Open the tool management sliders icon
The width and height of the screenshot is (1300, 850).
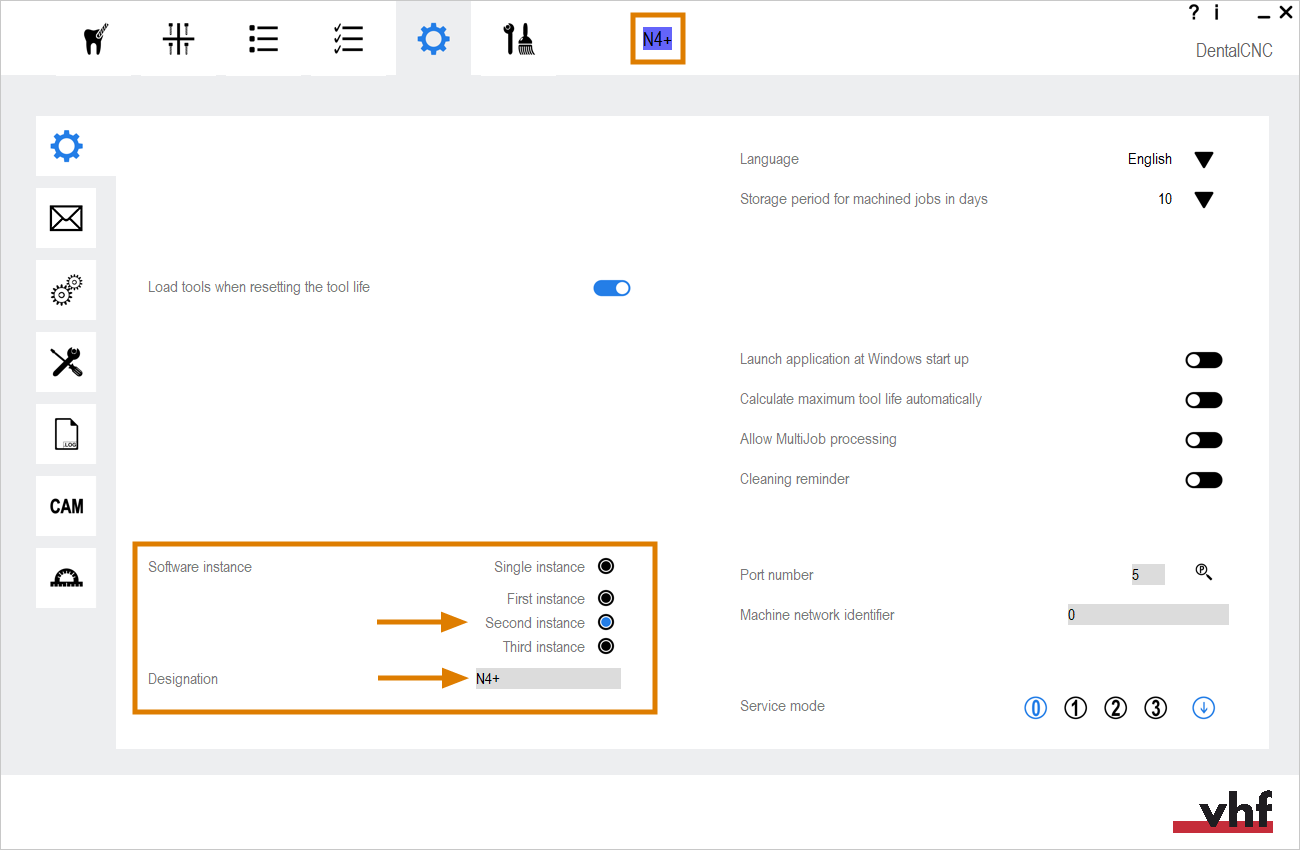178,39
